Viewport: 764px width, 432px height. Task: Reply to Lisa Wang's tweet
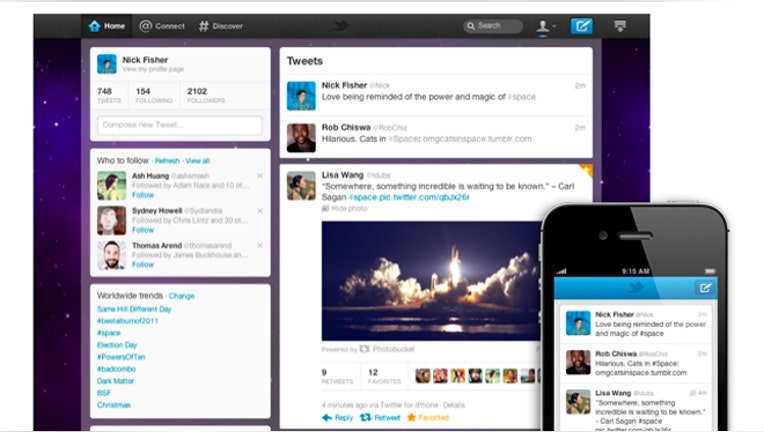coord(338,418)
